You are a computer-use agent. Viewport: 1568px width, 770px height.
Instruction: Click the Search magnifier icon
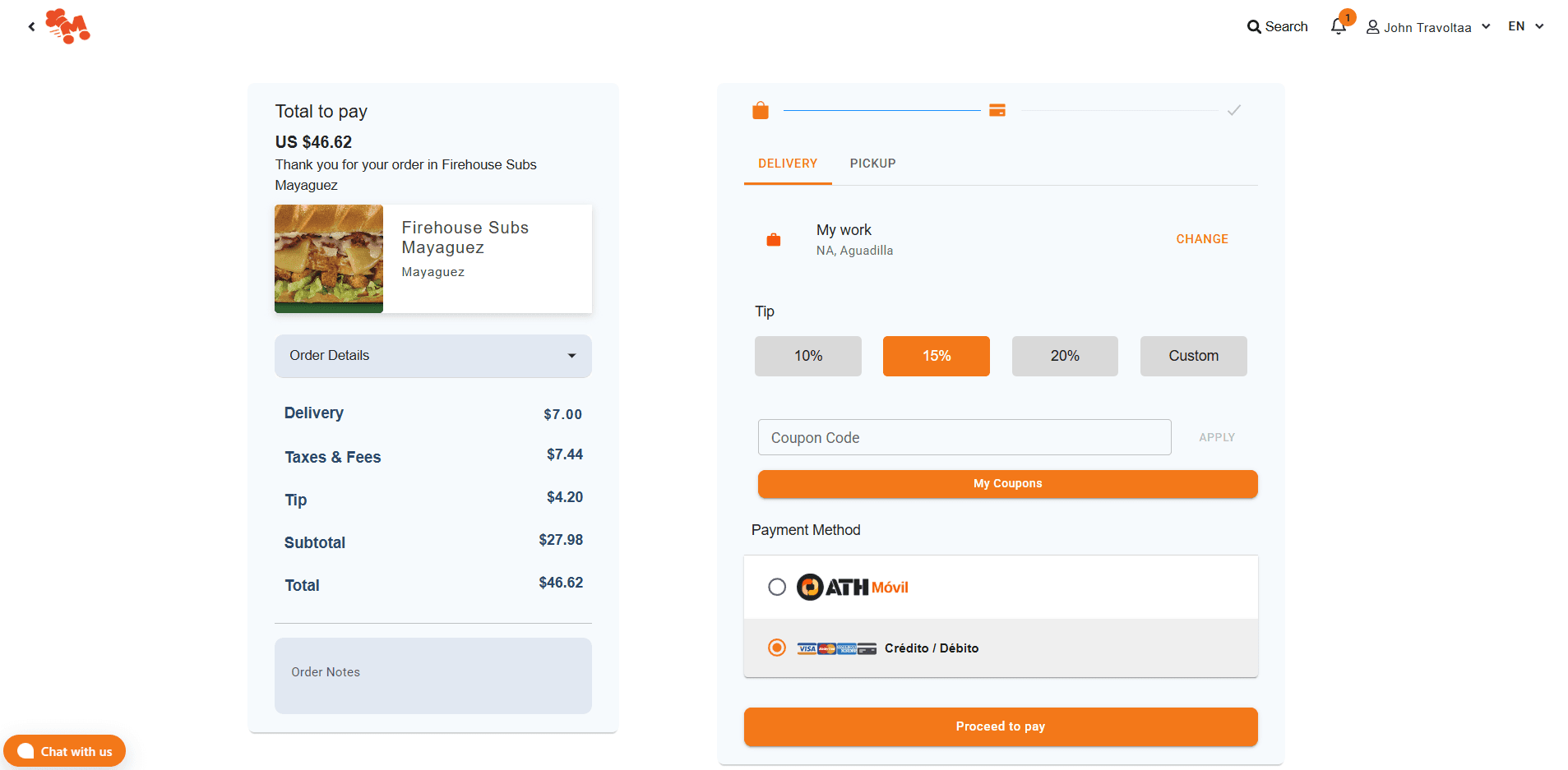[x=1253, y=27]
